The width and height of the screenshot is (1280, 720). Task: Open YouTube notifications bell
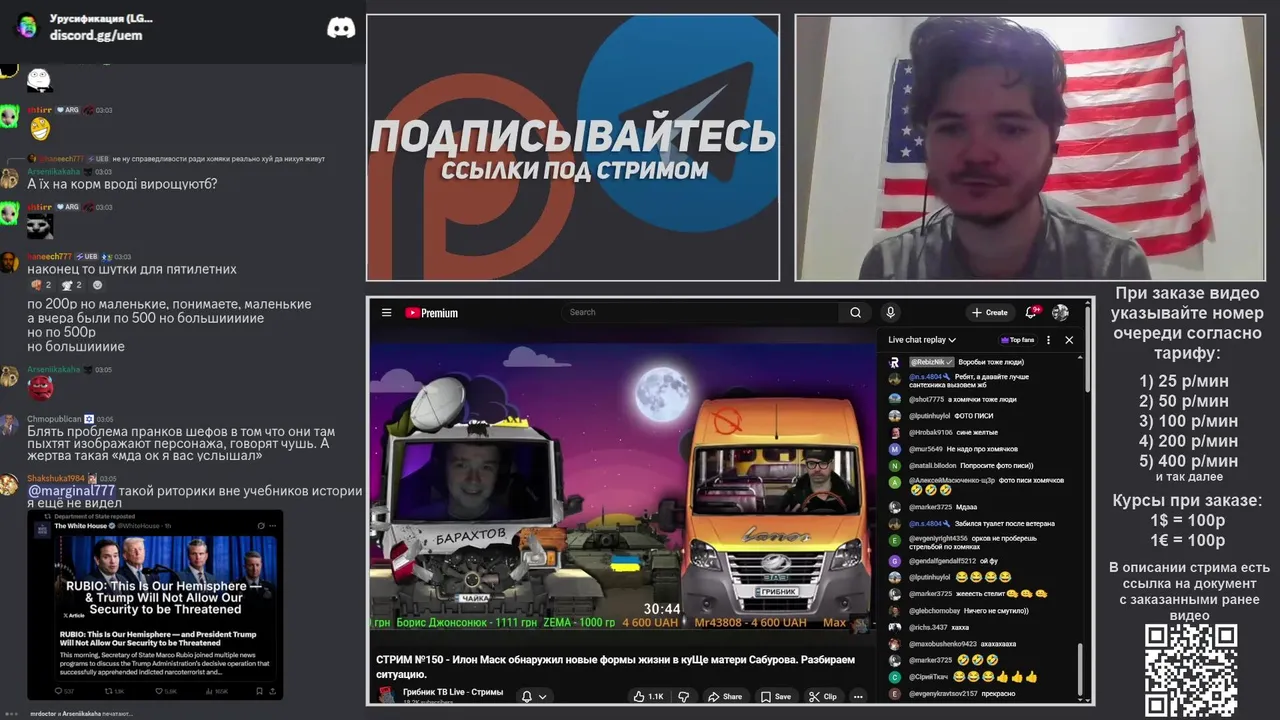(1033, 312)
